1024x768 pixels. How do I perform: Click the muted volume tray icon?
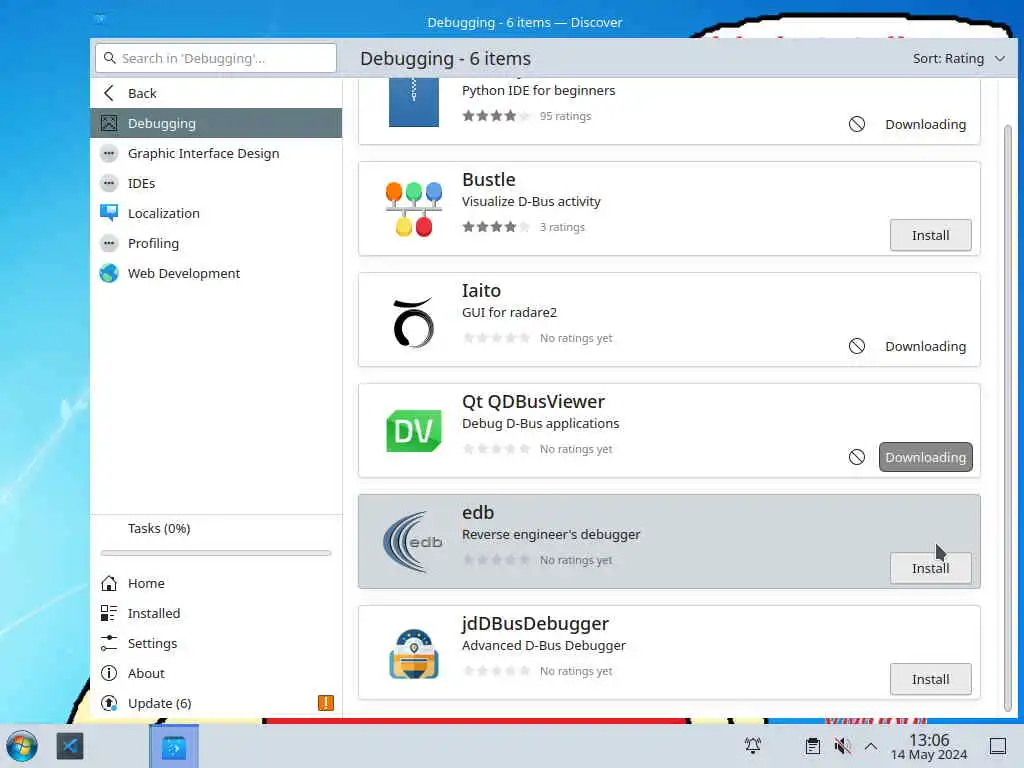[x=842, y=745]
